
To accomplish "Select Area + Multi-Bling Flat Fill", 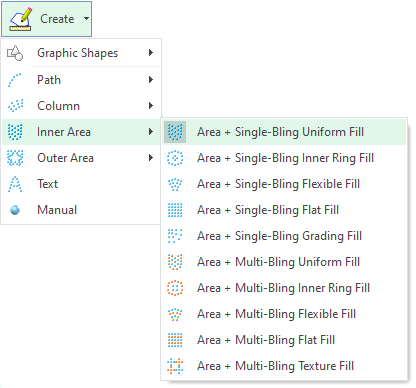I will pyautogui.click(x=284, y=340).
